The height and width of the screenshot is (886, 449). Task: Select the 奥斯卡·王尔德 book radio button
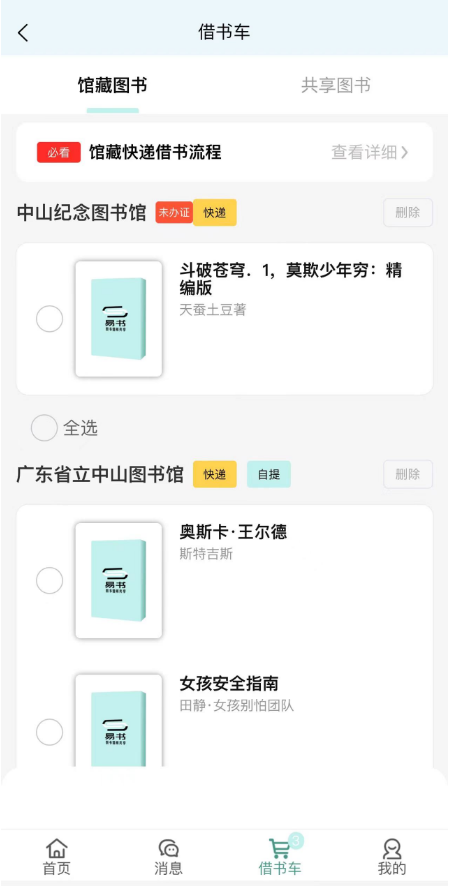click(50, 580)
